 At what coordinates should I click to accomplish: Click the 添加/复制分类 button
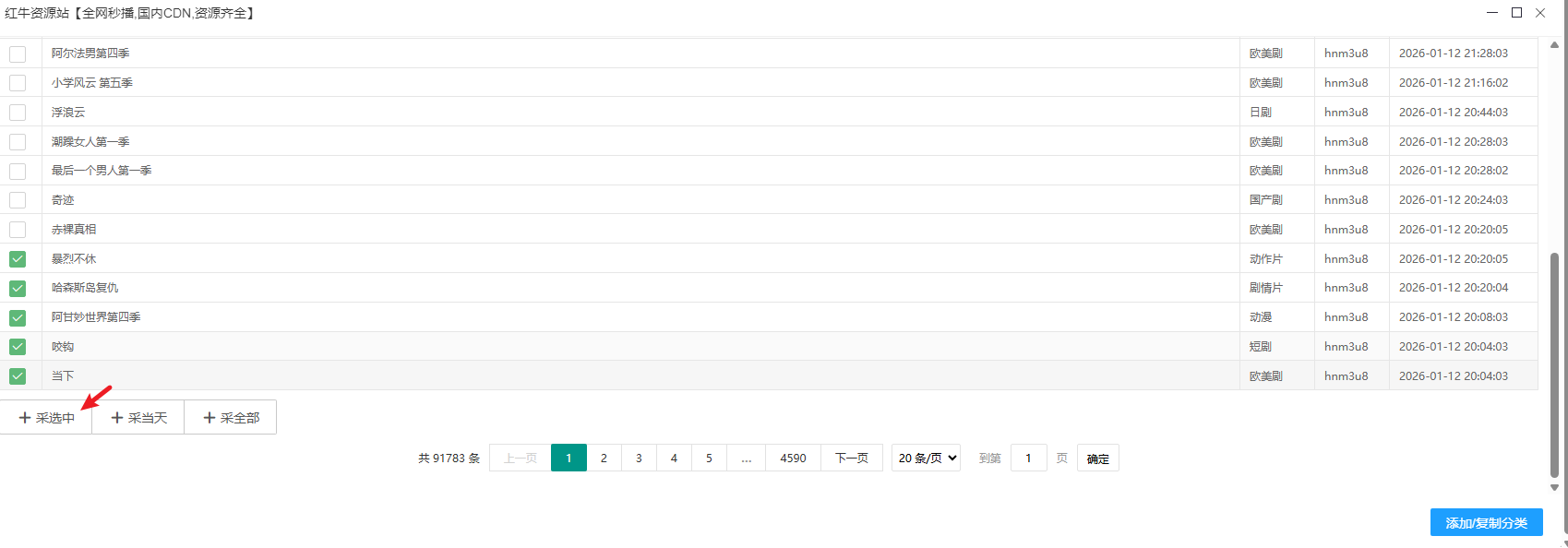tap(1486, 523)
